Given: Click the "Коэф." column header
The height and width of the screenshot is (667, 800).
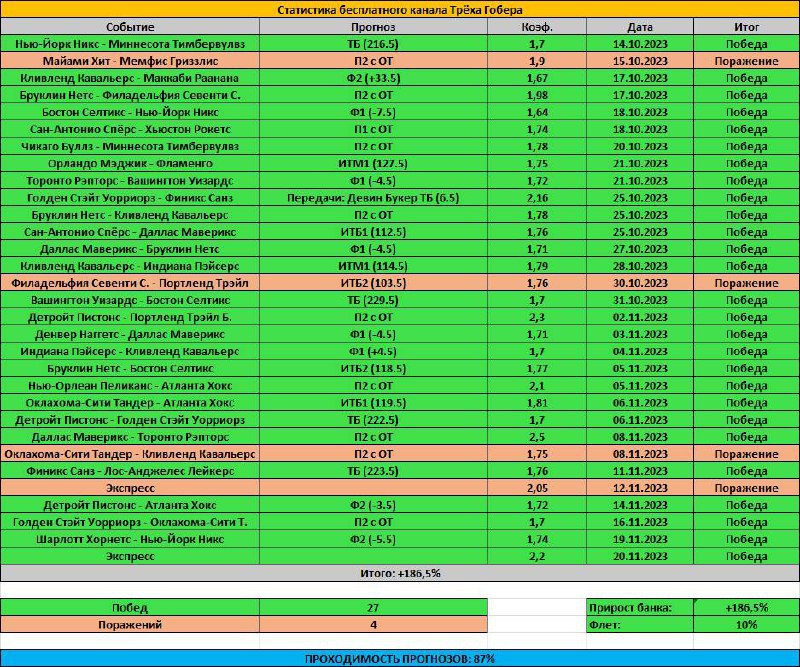Looking at the screenshot, I should tap(537, 27).
